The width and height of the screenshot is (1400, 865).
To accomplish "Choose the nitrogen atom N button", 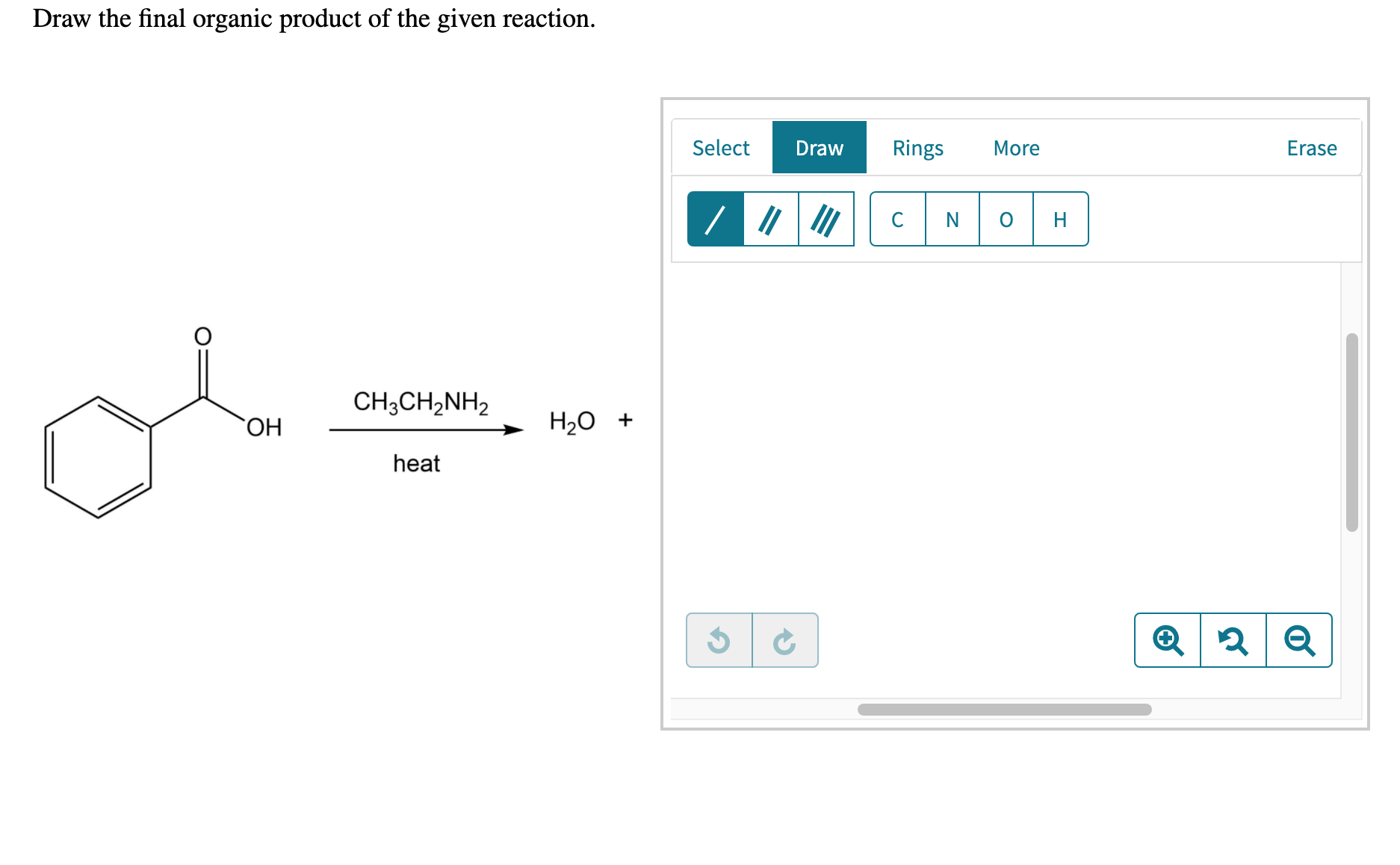I will (953, 219).
